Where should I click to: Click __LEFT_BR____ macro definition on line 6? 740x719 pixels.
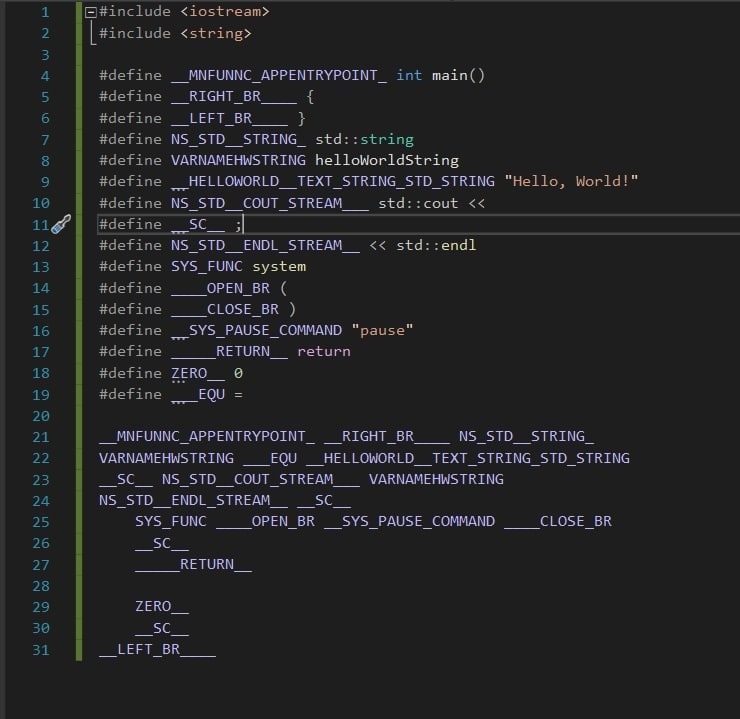229,118
